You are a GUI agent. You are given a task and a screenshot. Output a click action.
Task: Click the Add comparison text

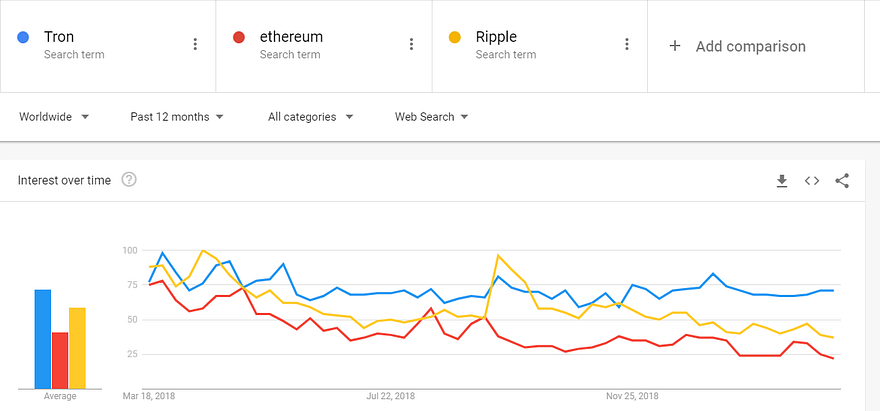coord(750,46)
